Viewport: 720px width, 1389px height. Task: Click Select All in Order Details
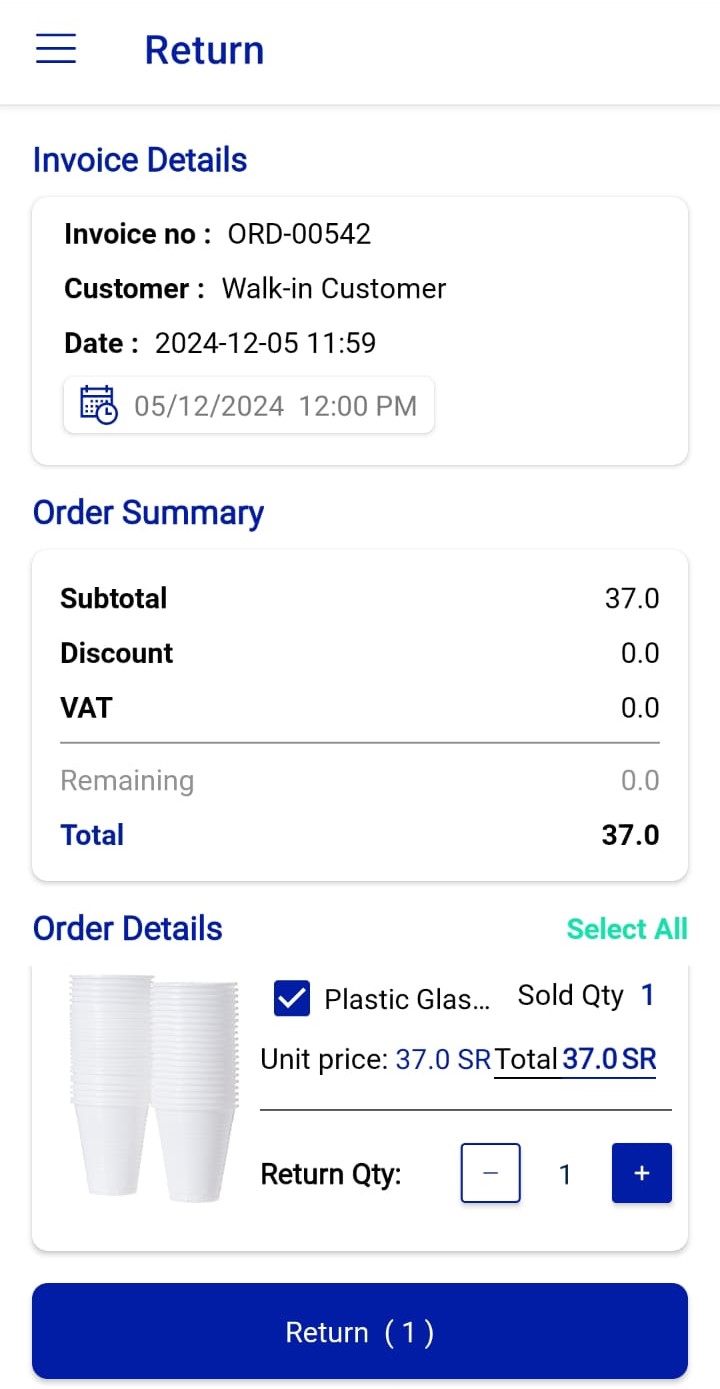click(x=627, y=929)
